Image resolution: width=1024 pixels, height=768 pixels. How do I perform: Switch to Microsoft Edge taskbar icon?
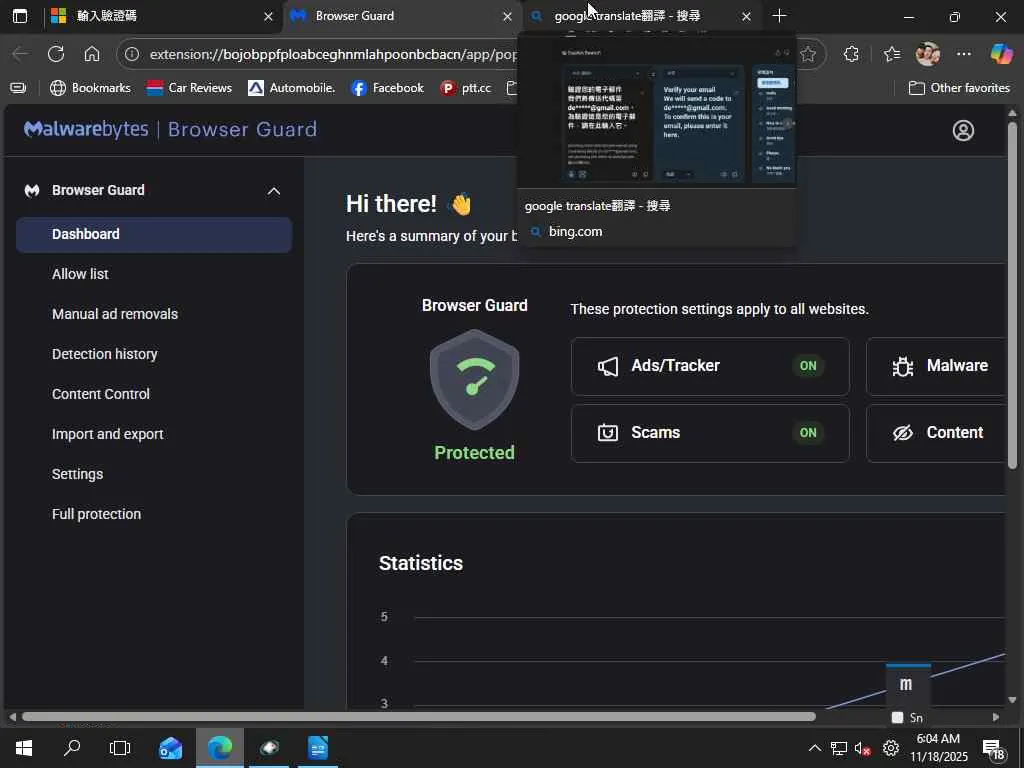click(220, 748)
